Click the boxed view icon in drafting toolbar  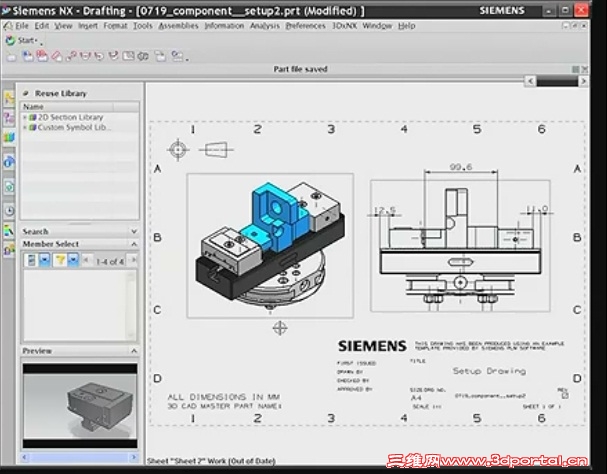(129, 56)
